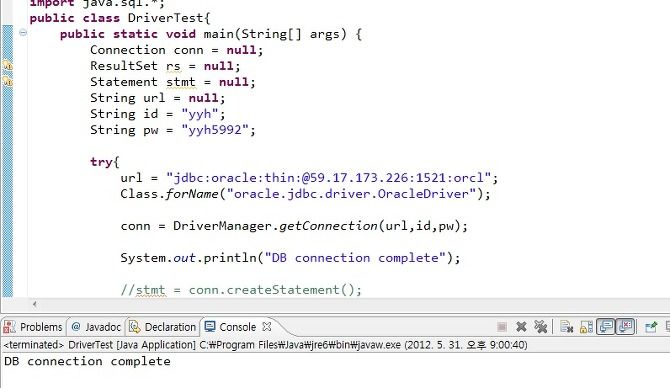Click the string "yyh5992"

[x=215, y=130]
